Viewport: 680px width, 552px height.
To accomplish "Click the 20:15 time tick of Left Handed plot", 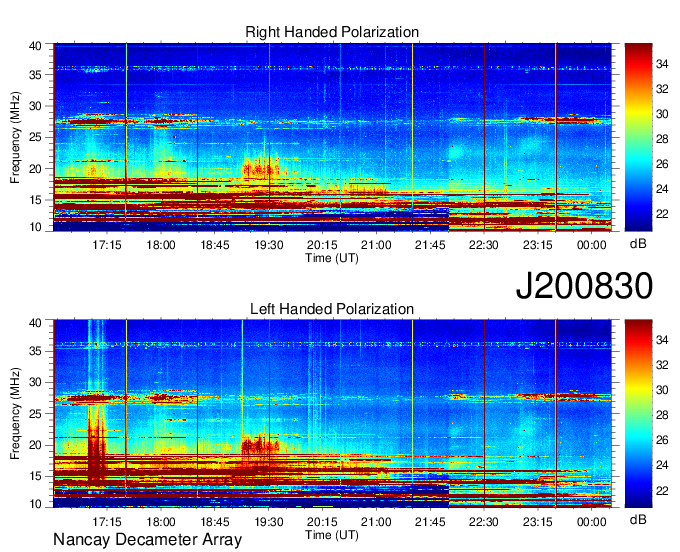I will [x=322, y=522].
